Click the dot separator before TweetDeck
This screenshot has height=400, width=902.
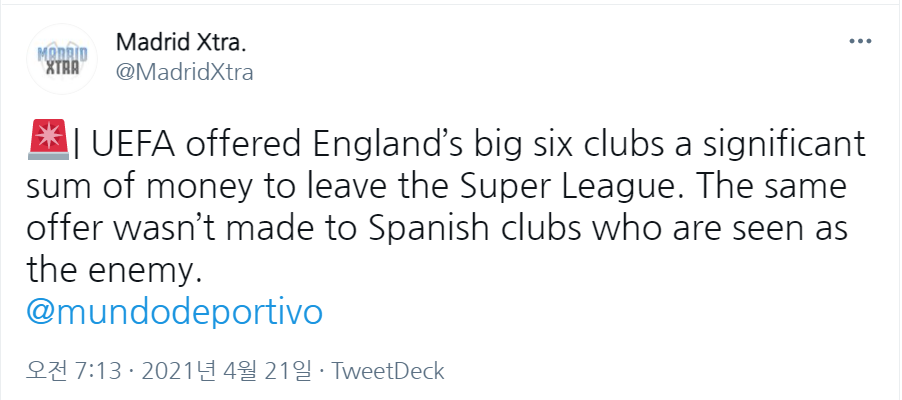[x=321, y=371]
